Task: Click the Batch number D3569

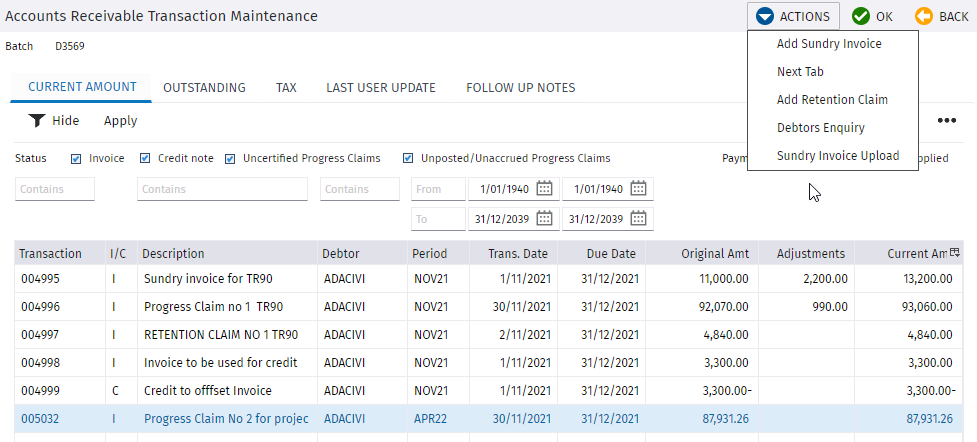Action: (x=70, y=46)
